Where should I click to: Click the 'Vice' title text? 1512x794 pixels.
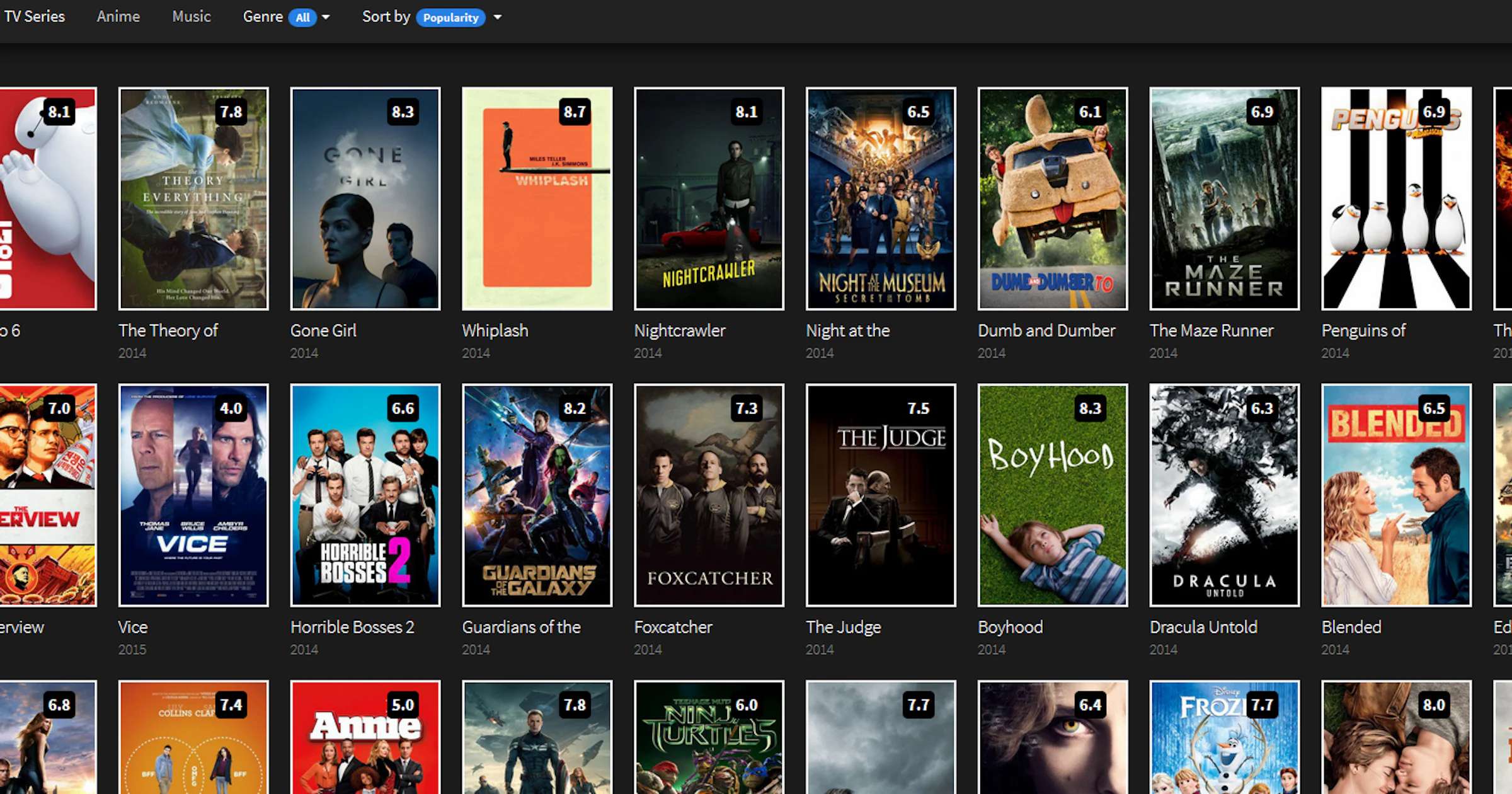click(133, 627)
